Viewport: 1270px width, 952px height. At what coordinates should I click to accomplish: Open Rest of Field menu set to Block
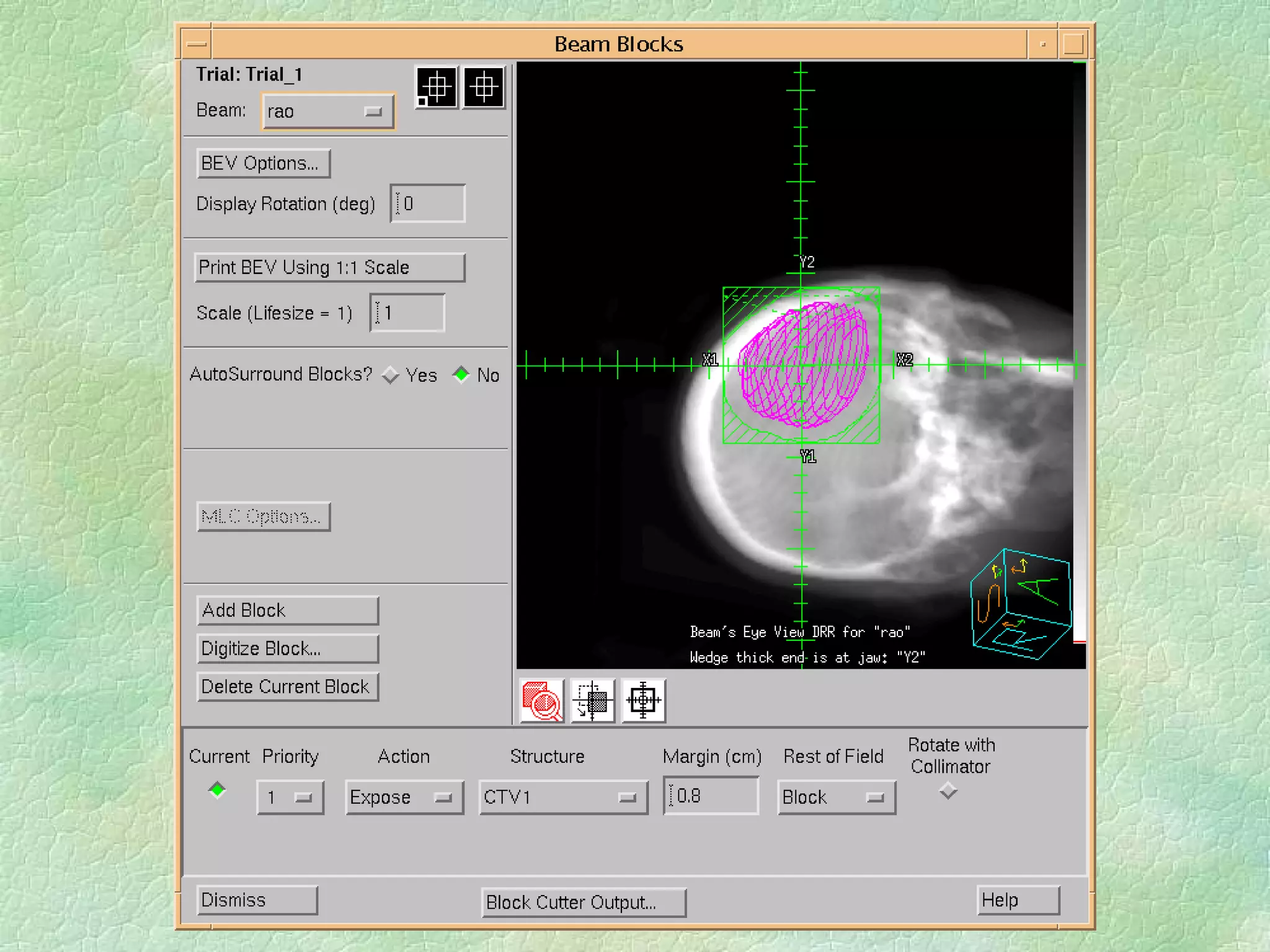(x=836, y=797)
